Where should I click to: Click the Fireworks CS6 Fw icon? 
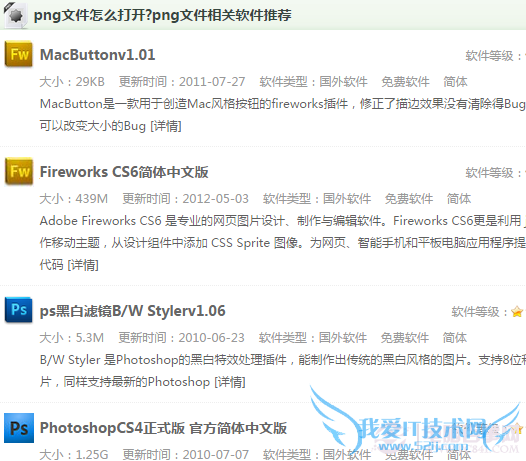[19, 171]
